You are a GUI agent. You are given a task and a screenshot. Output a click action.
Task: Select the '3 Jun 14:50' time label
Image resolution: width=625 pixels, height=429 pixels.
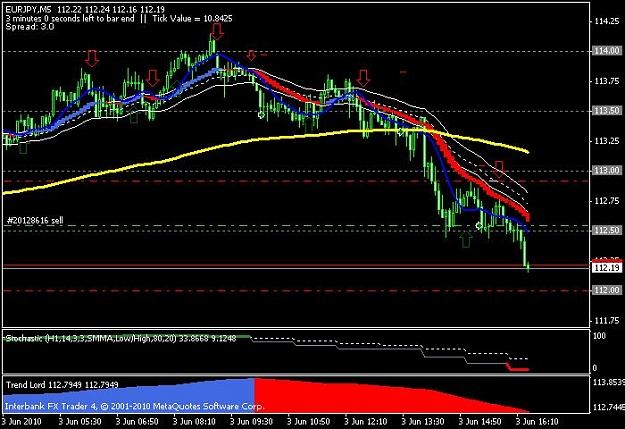(480, 421)
